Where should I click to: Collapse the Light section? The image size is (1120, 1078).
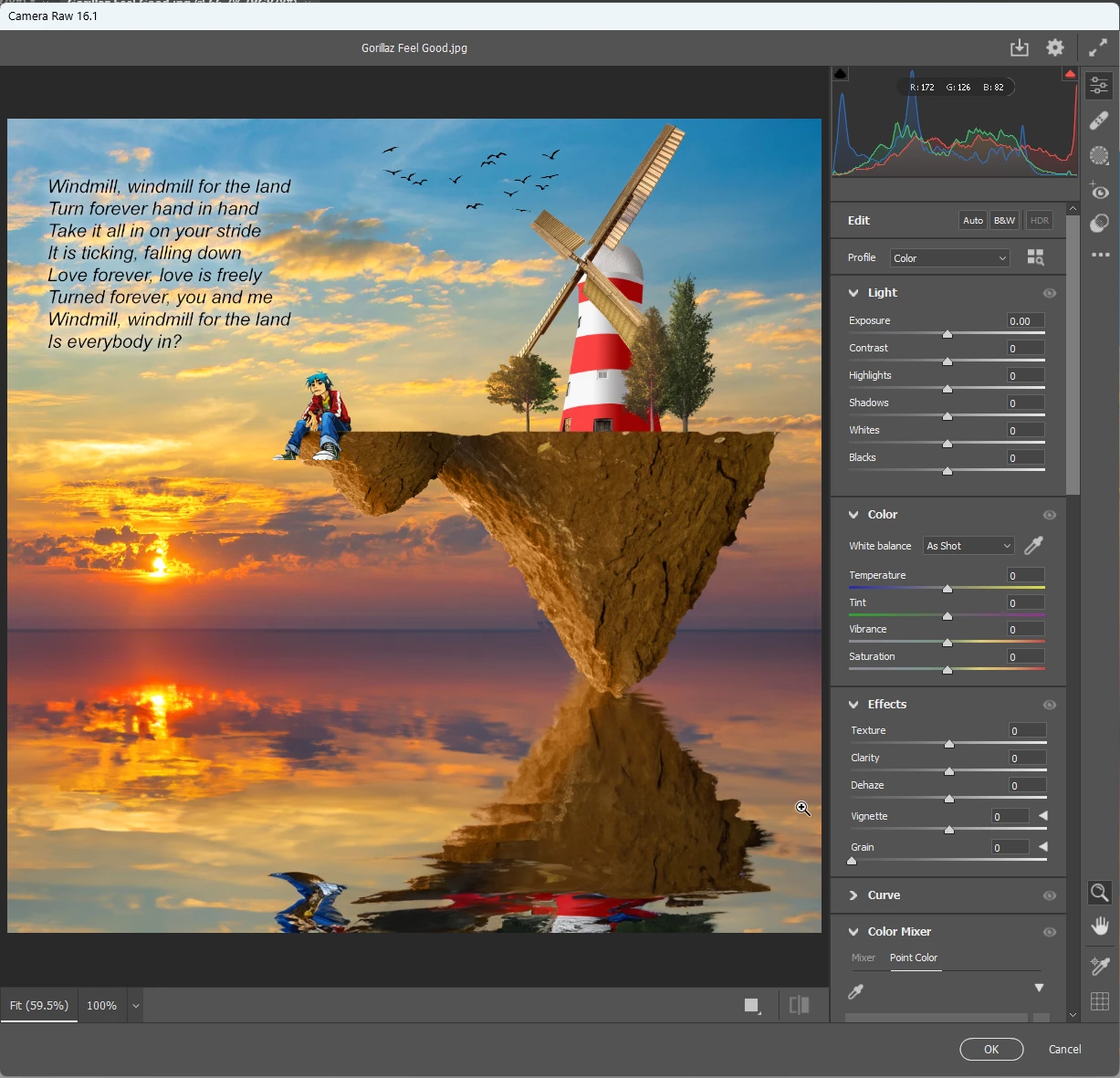(853, 293)
